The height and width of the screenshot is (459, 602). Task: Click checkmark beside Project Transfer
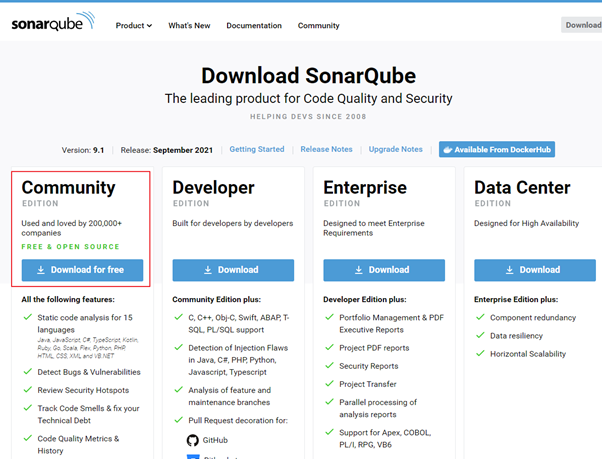329,383
